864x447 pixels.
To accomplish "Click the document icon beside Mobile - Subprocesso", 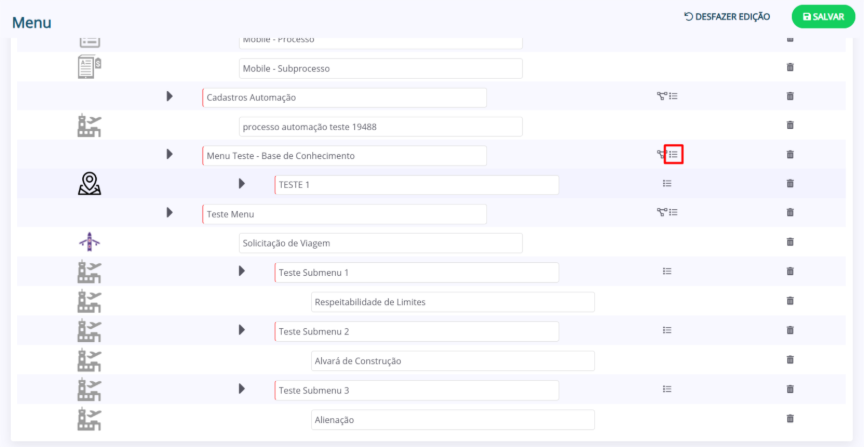I will pyautogui.click(x=89, y=67).
